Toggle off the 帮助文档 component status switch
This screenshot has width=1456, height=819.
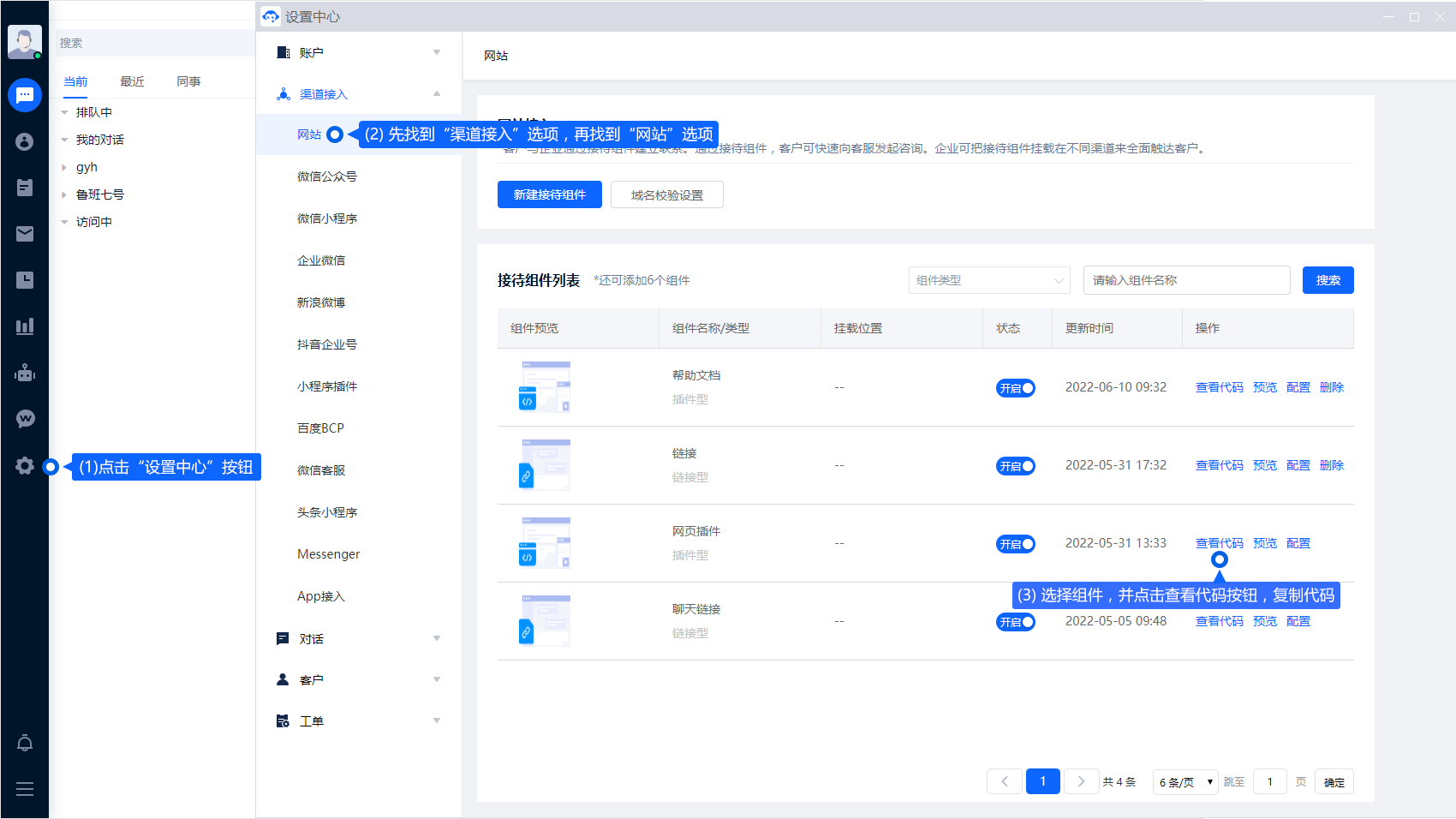click(x=1015, y=388)
